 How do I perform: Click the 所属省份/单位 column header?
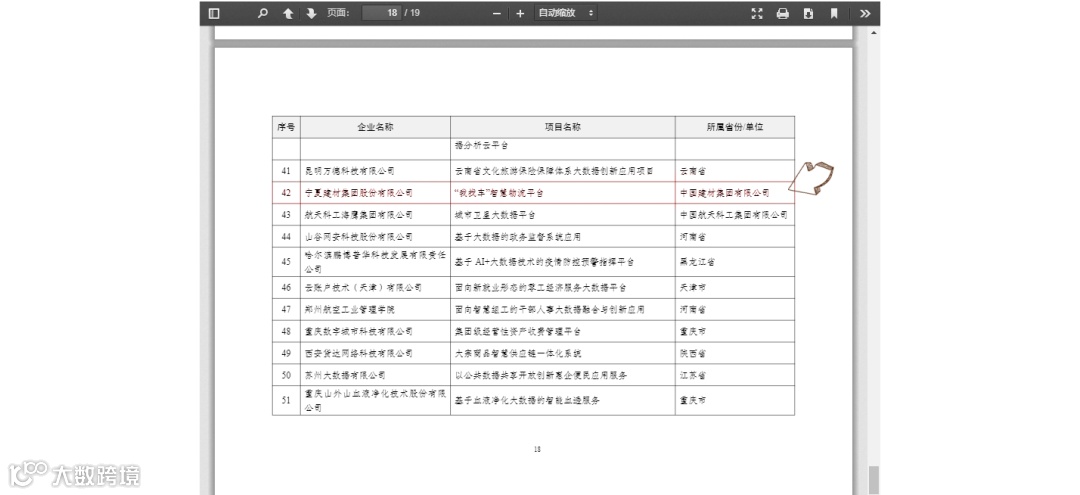coord(735,127)
